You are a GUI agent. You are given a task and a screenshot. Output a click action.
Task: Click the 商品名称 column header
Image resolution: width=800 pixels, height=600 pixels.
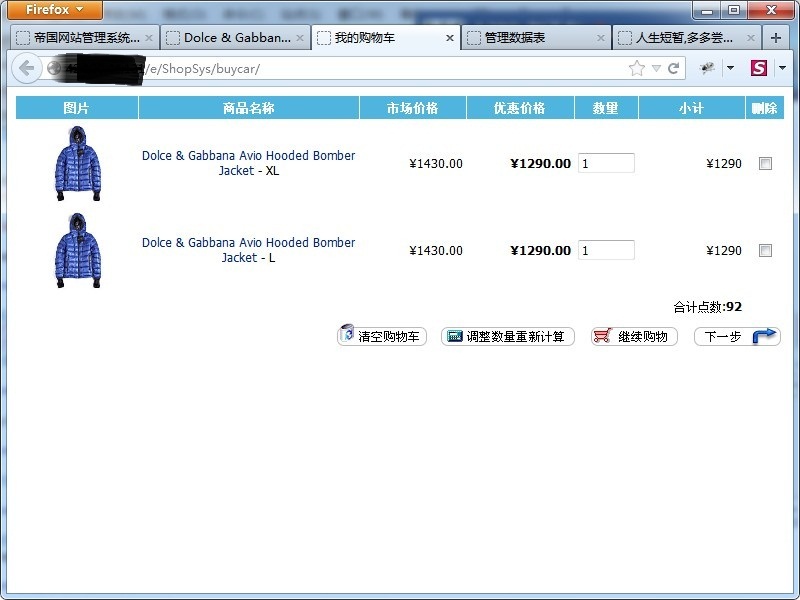point(248,108)
